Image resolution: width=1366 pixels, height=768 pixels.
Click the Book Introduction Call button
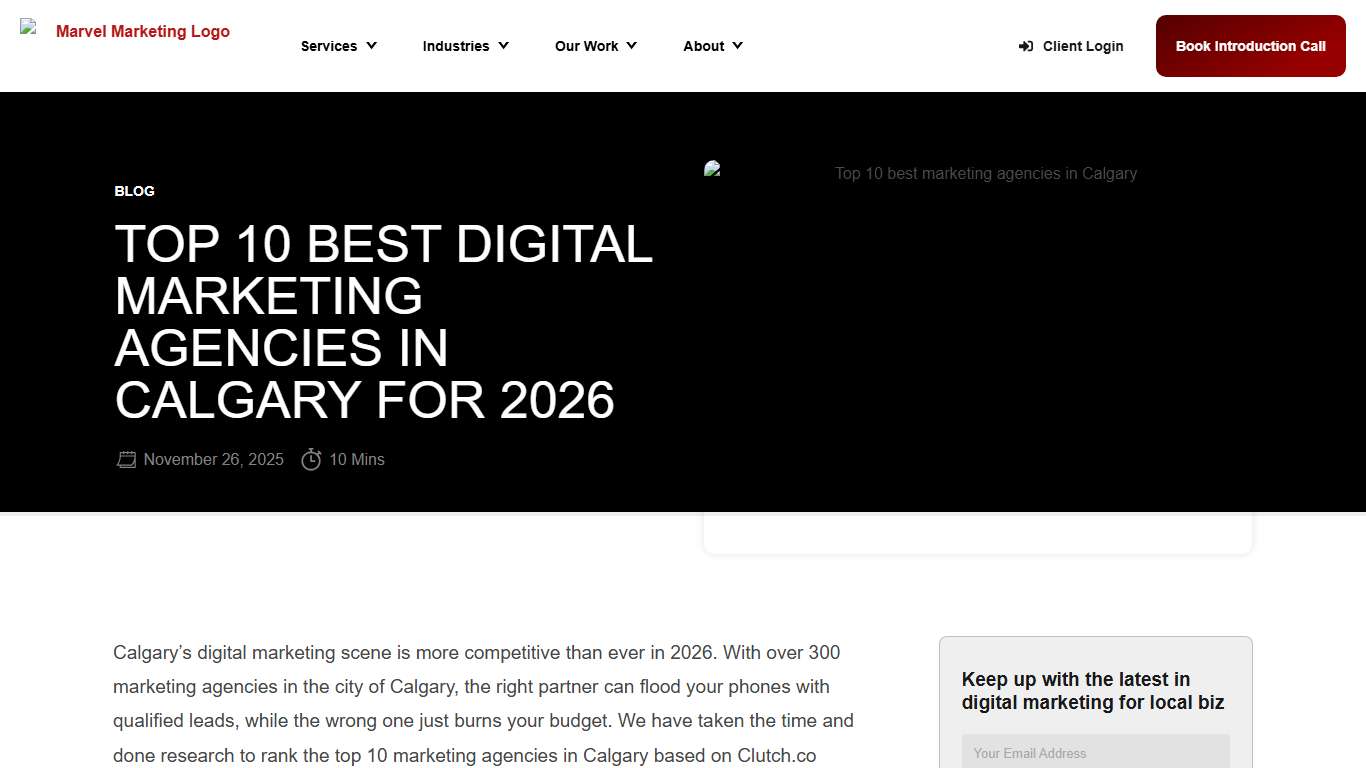pos(1250,46)
